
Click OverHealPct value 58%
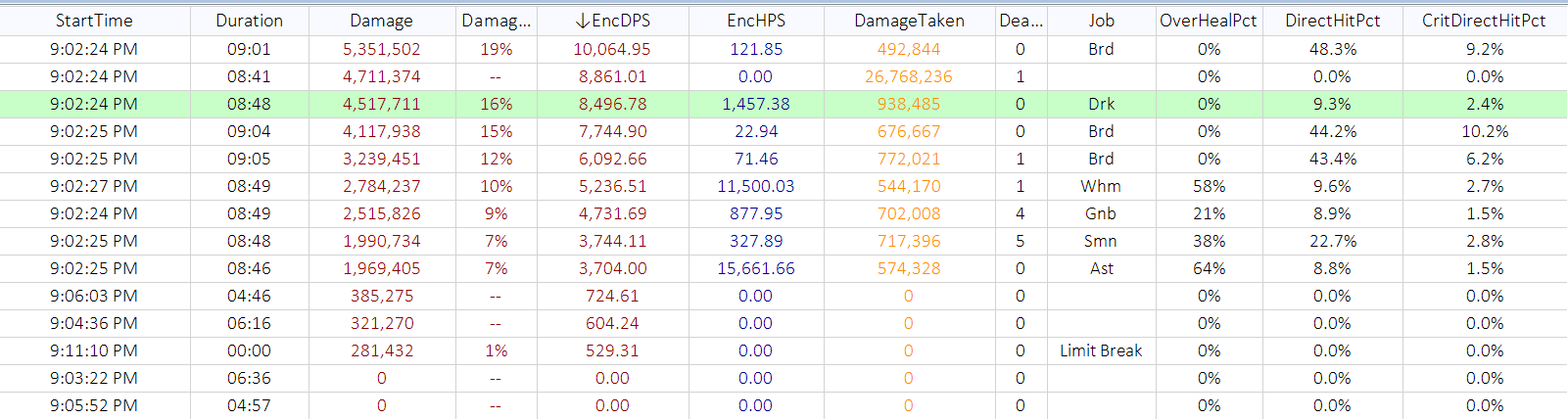coord(1209,186)
